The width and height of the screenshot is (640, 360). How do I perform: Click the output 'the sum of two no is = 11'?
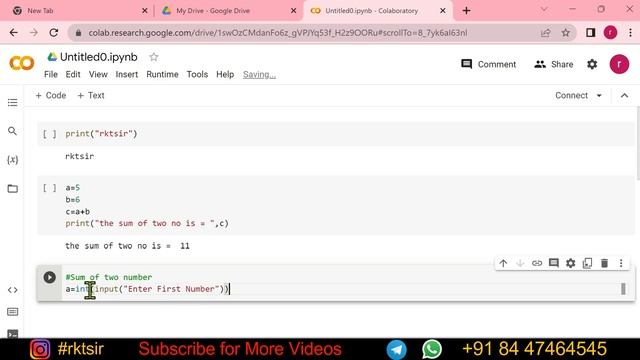(127, 246)
